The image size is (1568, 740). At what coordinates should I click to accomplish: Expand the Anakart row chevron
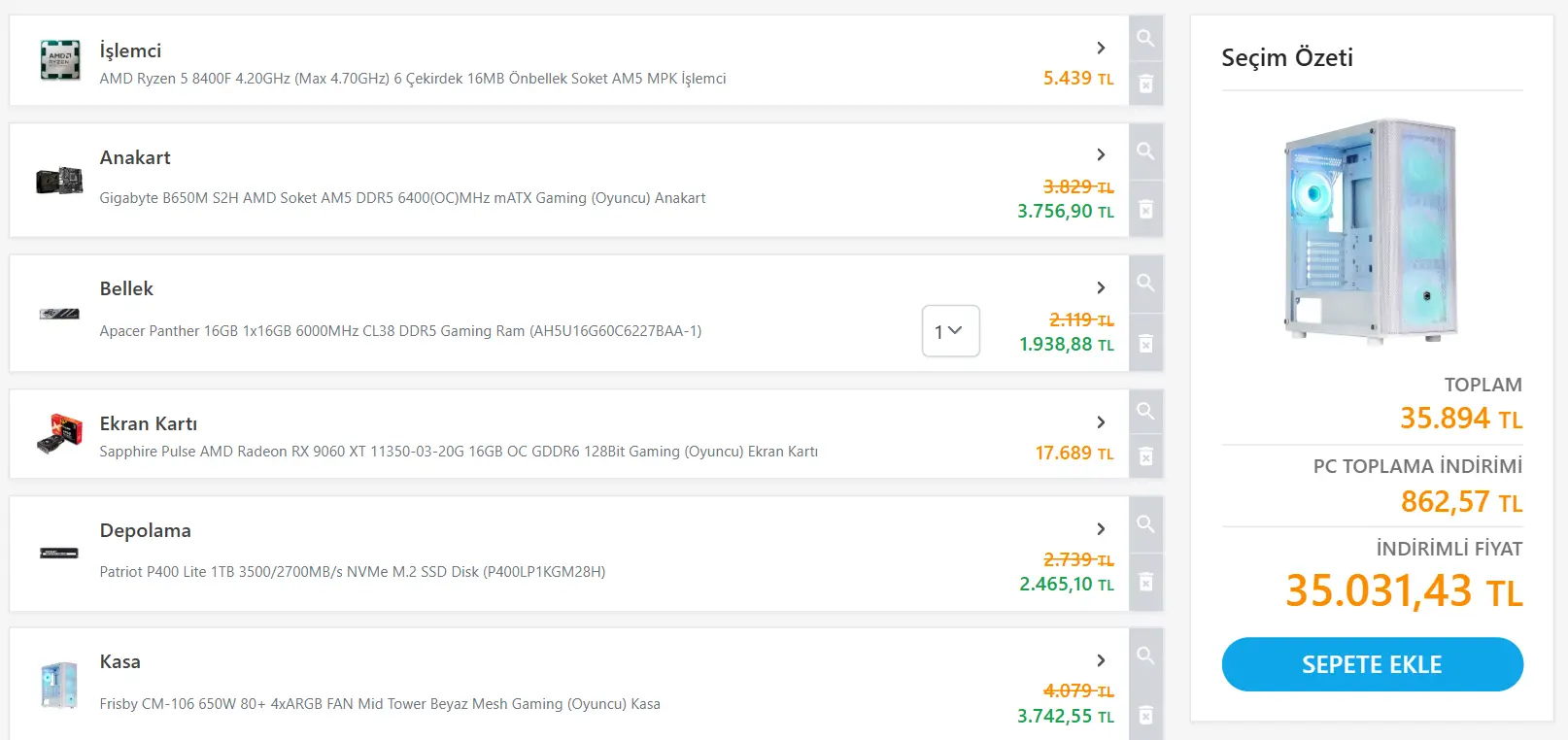pyautogui.click(x=1101, y=154)
